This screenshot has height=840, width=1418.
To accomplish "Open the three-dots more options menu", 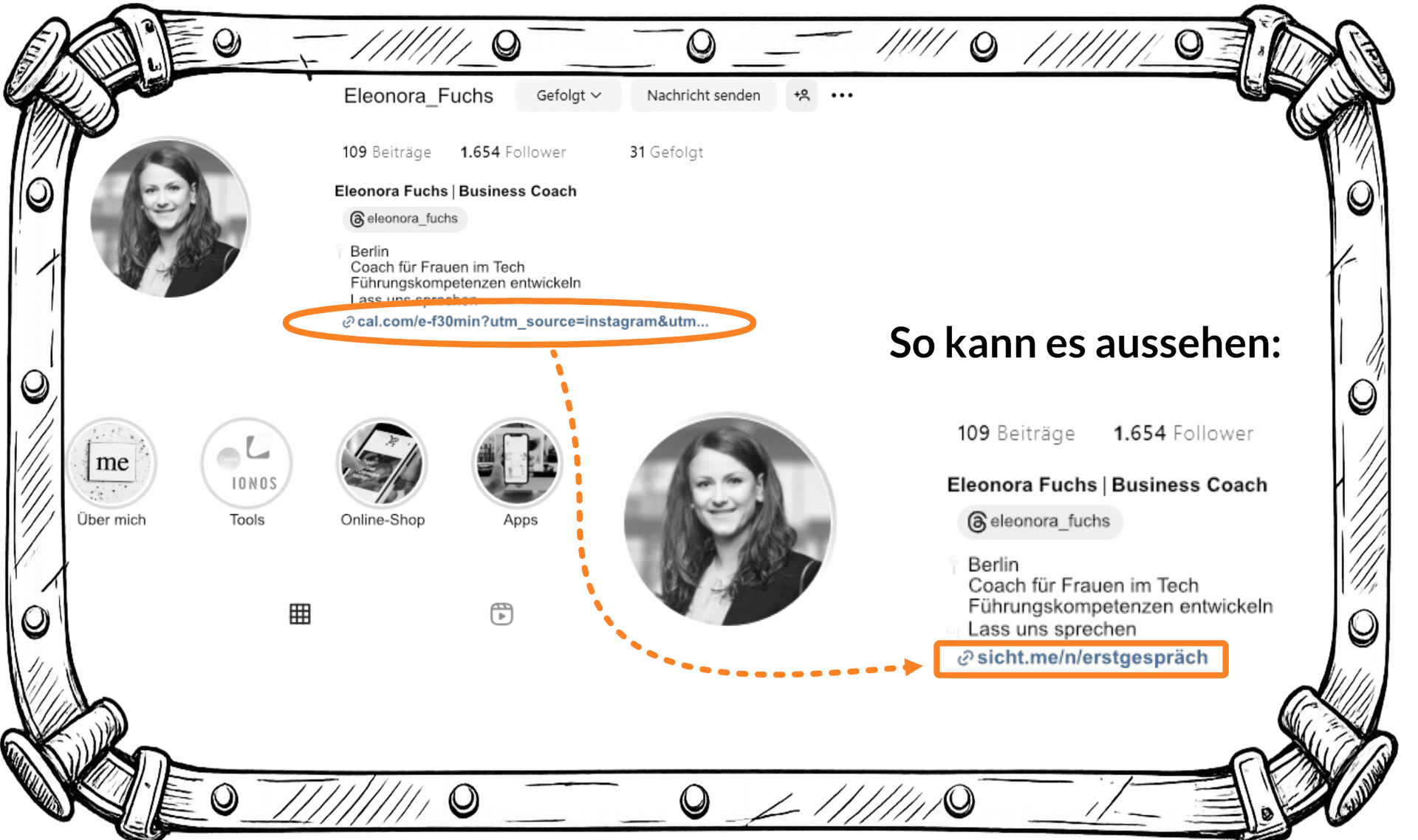I will pos(842,95).
